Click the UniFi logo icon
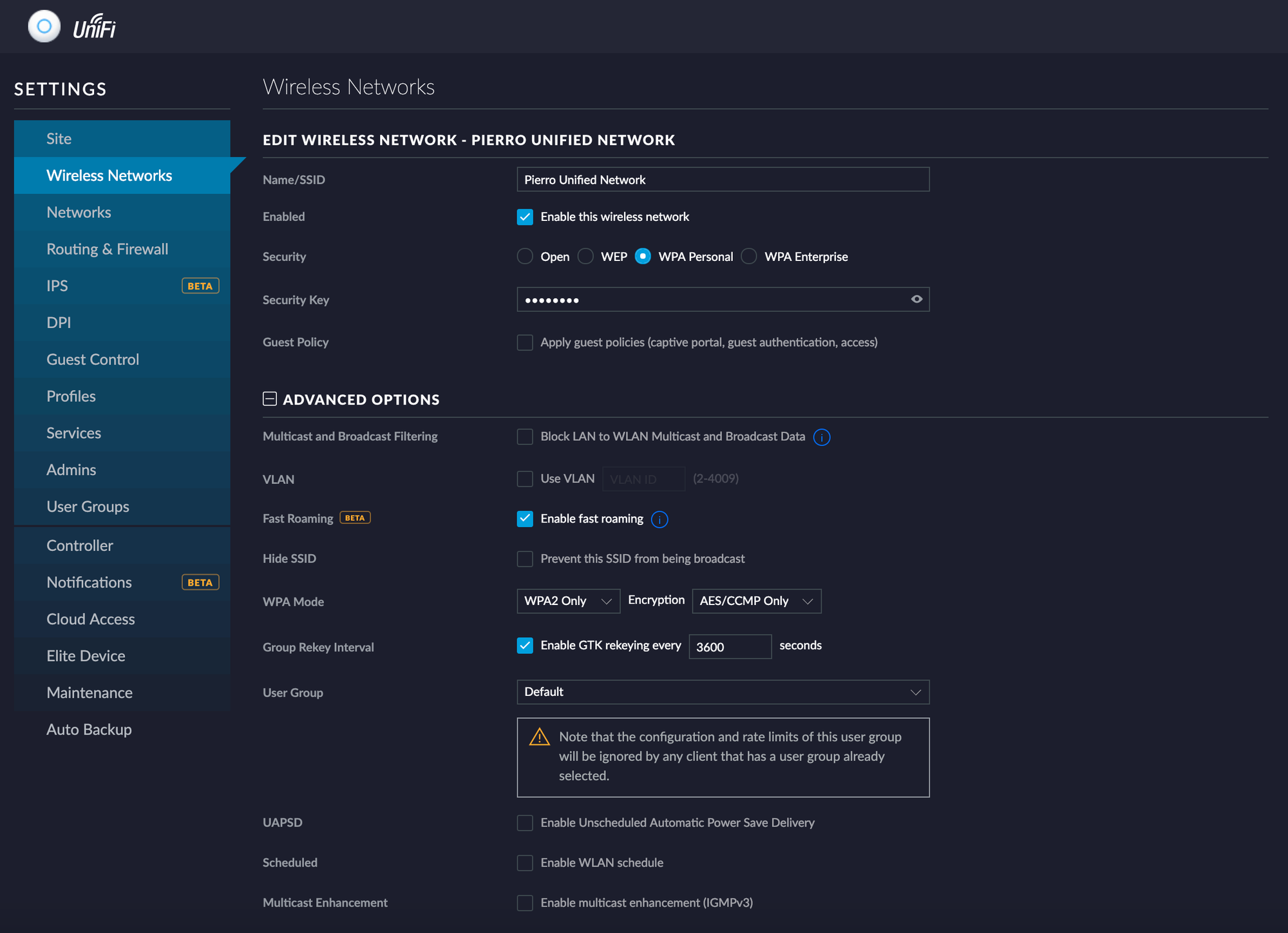The width and height of the screenshot is (1288, 933). (44, 26)
